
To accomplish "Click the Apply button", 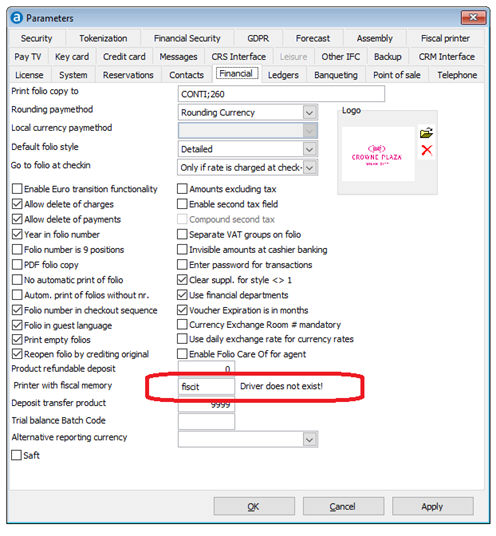I will pyautogui.click(x=432, y=506).
